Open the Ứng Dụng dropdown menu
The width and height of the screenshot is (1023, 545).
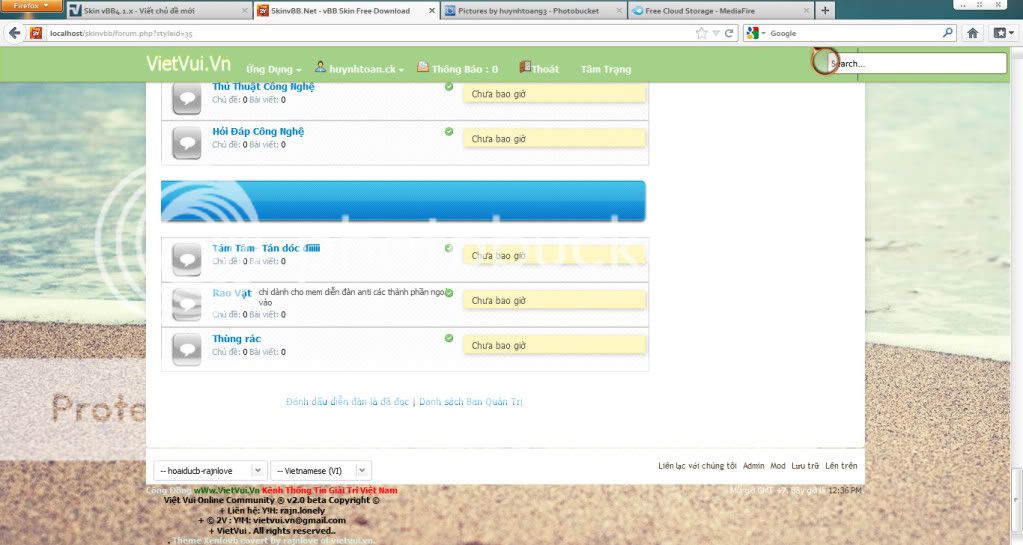point(273,69)
